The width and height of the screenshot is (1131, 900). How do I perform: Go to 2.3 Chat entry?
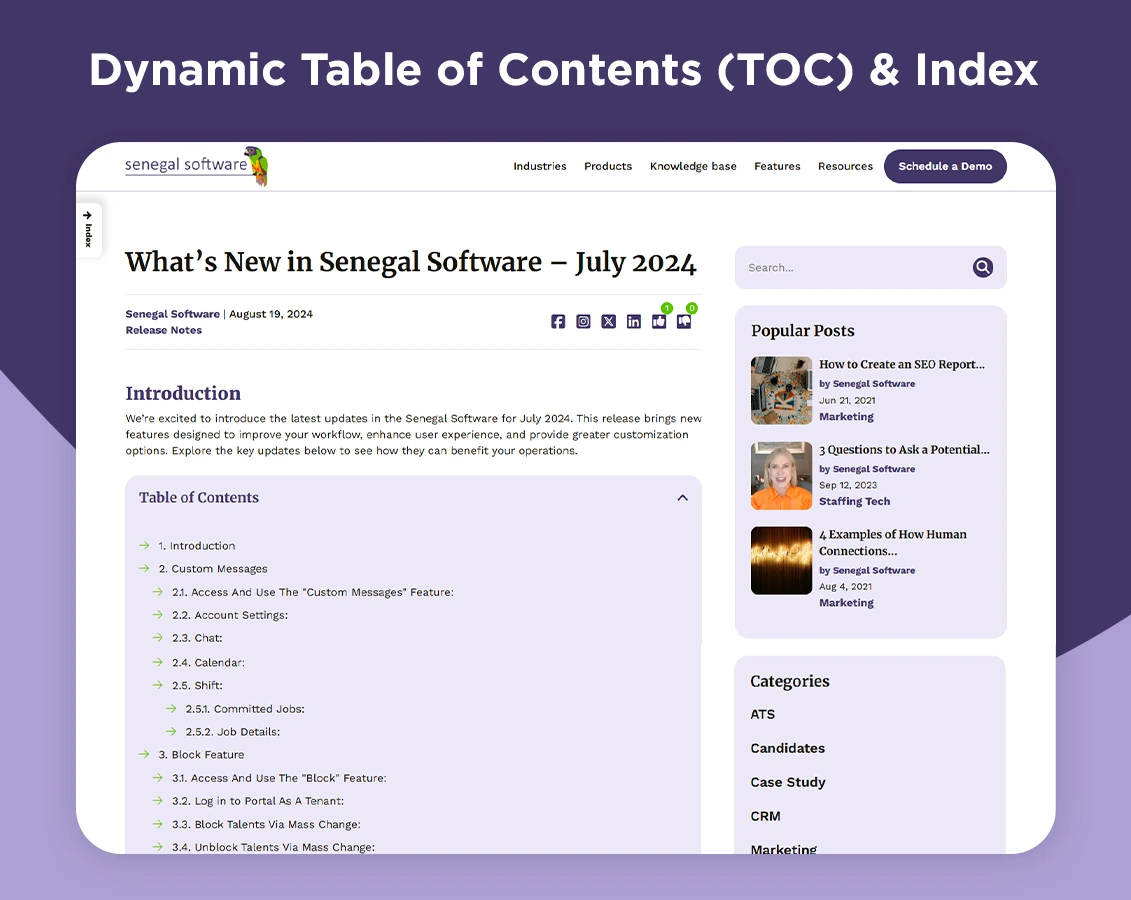(x=197, y=638)
